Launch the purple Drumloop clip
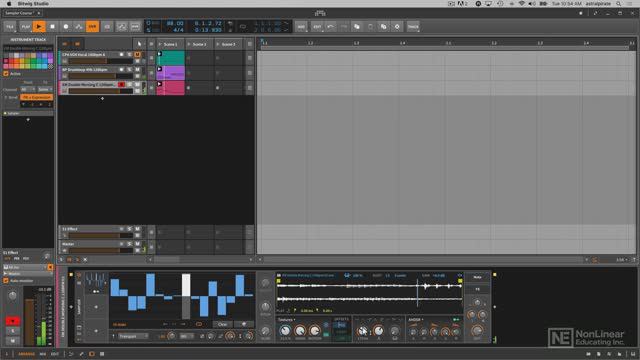Viewport: 640px width, 360px height. click(x=160, y=69)
